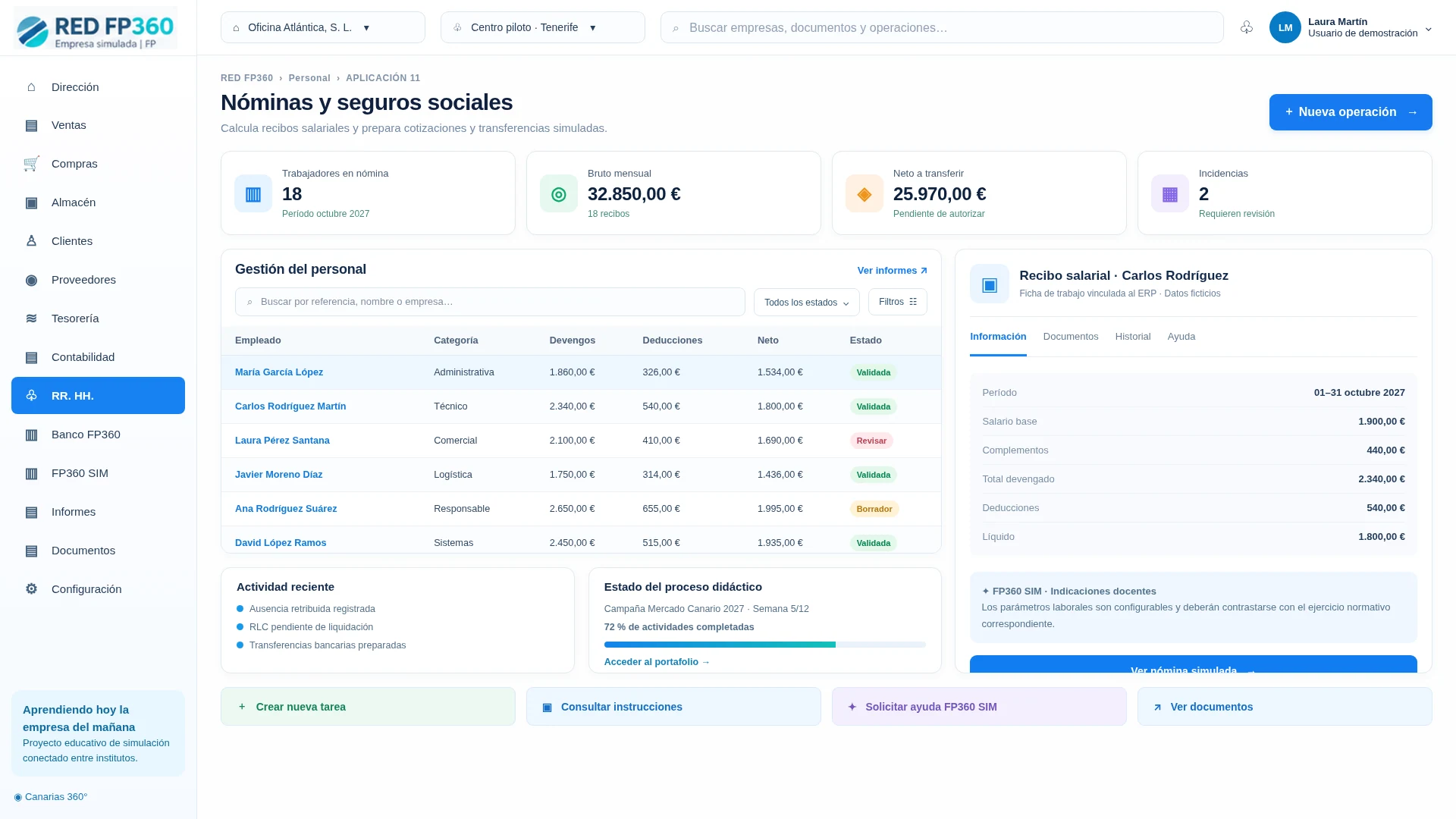The image size is (1456, 819).
Task: Select the Información tab
Action: click(x=998, y=337)
